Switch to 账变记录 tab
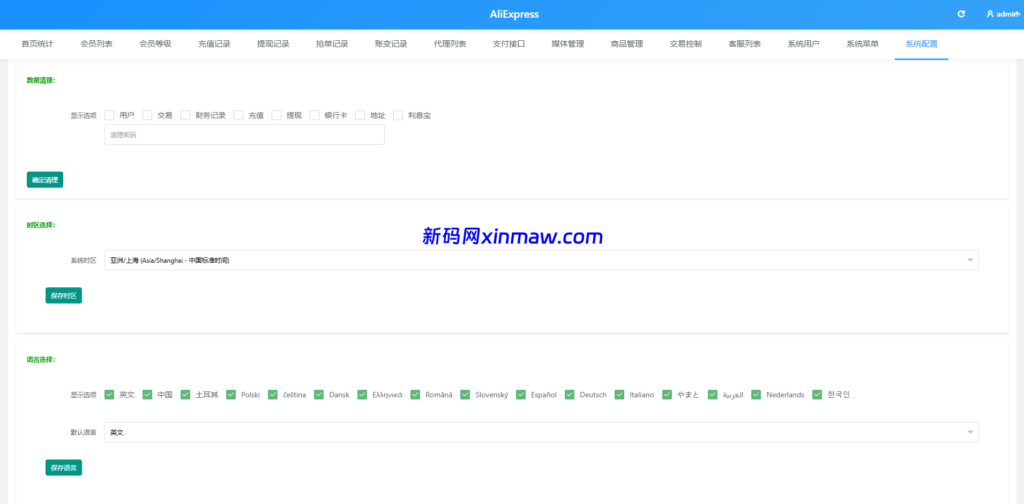This screenshot has height=504, width=1024. 391,44
